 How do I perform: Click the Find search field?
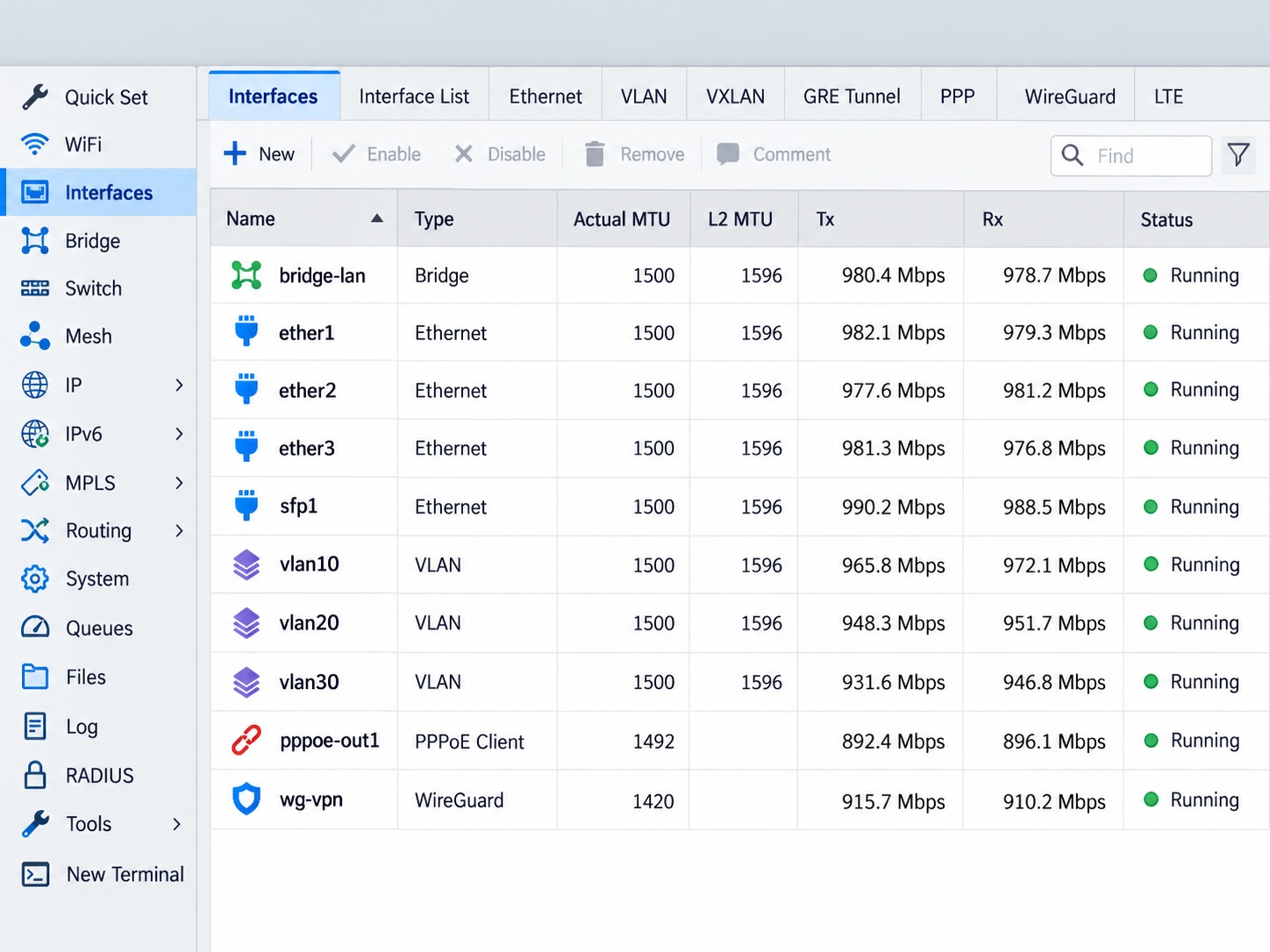1131,156
